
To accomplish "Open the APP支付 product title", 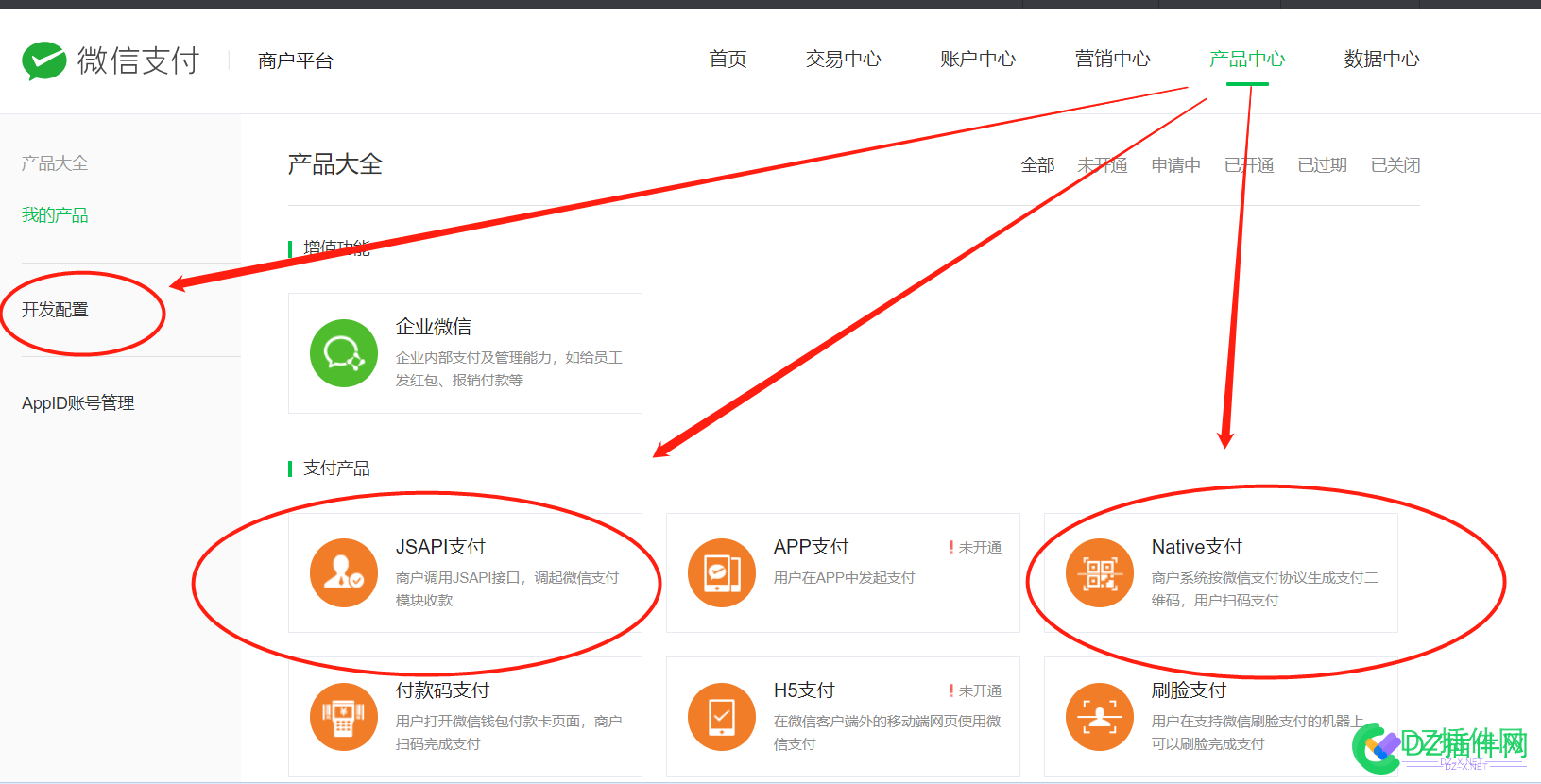I will [x=811, y=547].
